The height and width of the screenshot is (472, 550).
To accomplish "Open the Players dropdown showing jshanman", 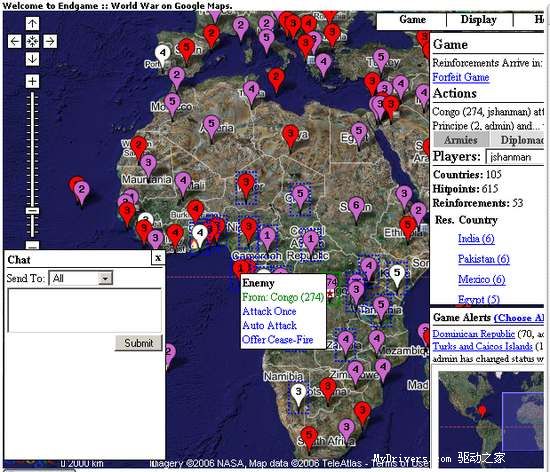I will [x=515, y=157].
